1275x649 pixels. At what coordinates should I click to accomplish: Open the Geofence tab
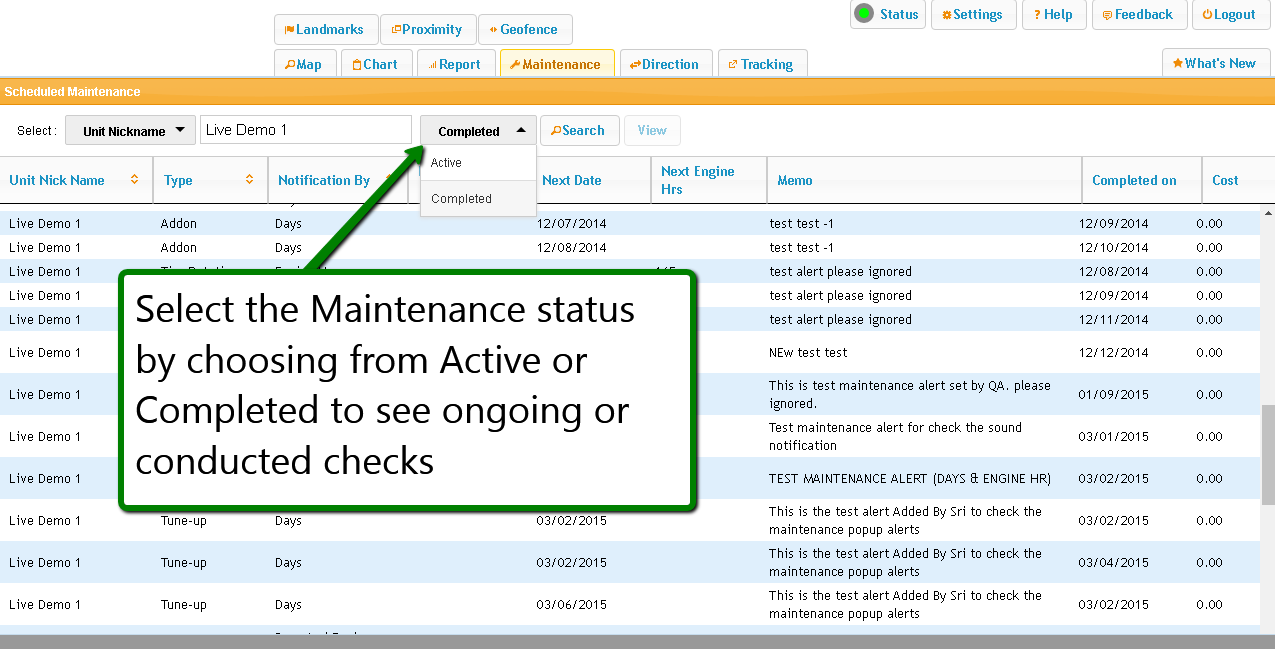click(x=524, y=30)
